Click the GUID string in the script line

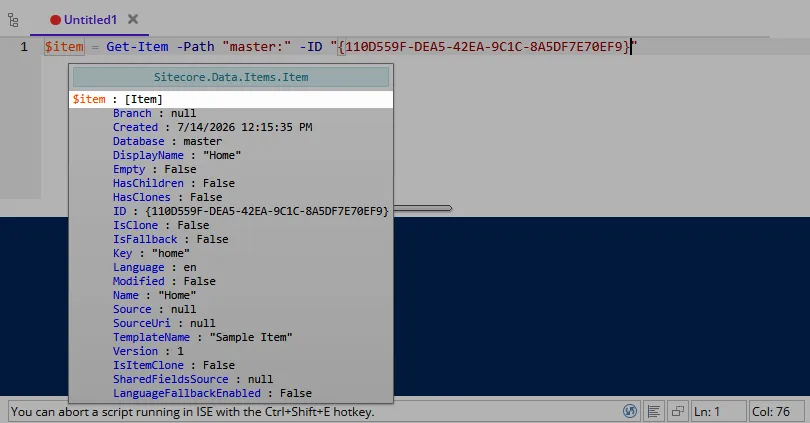484,46
